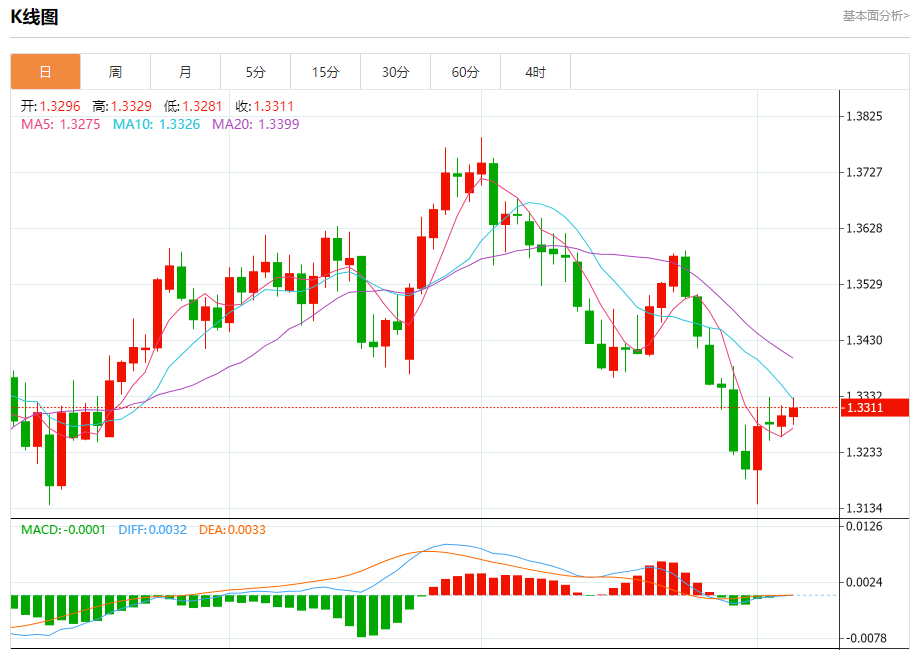
Task: Click the DIFF:0.0032 indicator label
Action: (153, 529)
